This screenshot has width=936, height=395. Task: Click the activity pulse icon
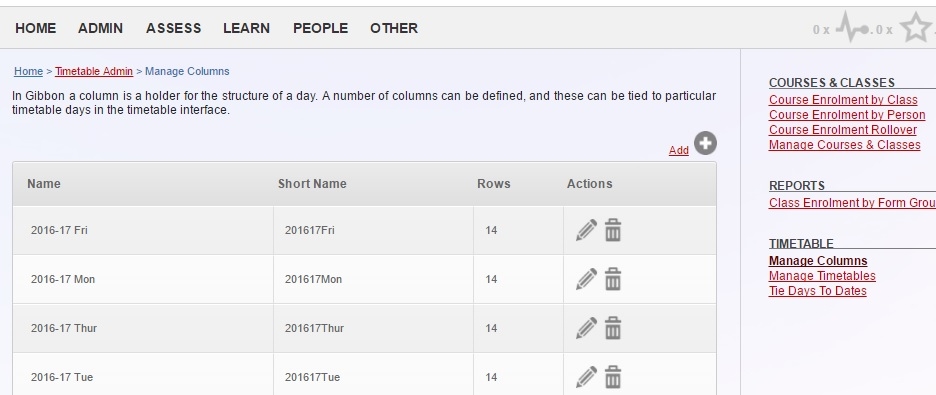[852, 27]
